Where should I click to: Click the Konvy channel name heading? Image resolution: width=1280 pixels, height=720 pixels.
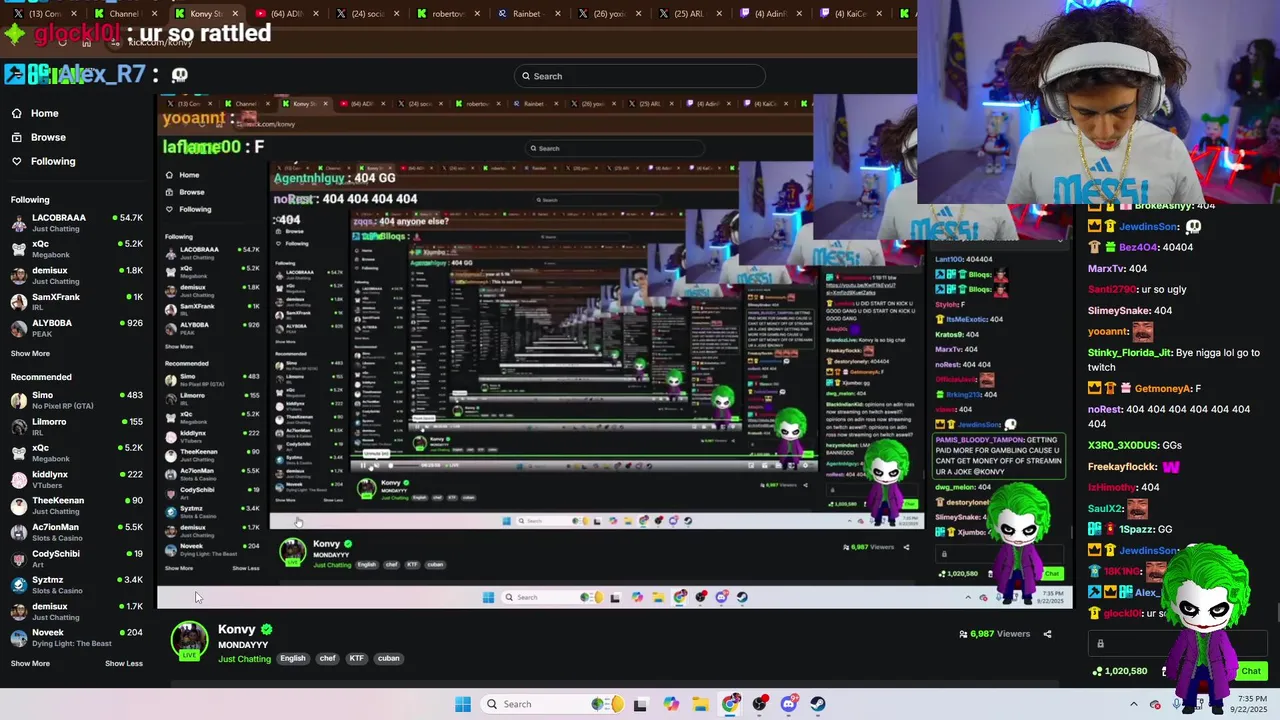(x=237, y=629)
